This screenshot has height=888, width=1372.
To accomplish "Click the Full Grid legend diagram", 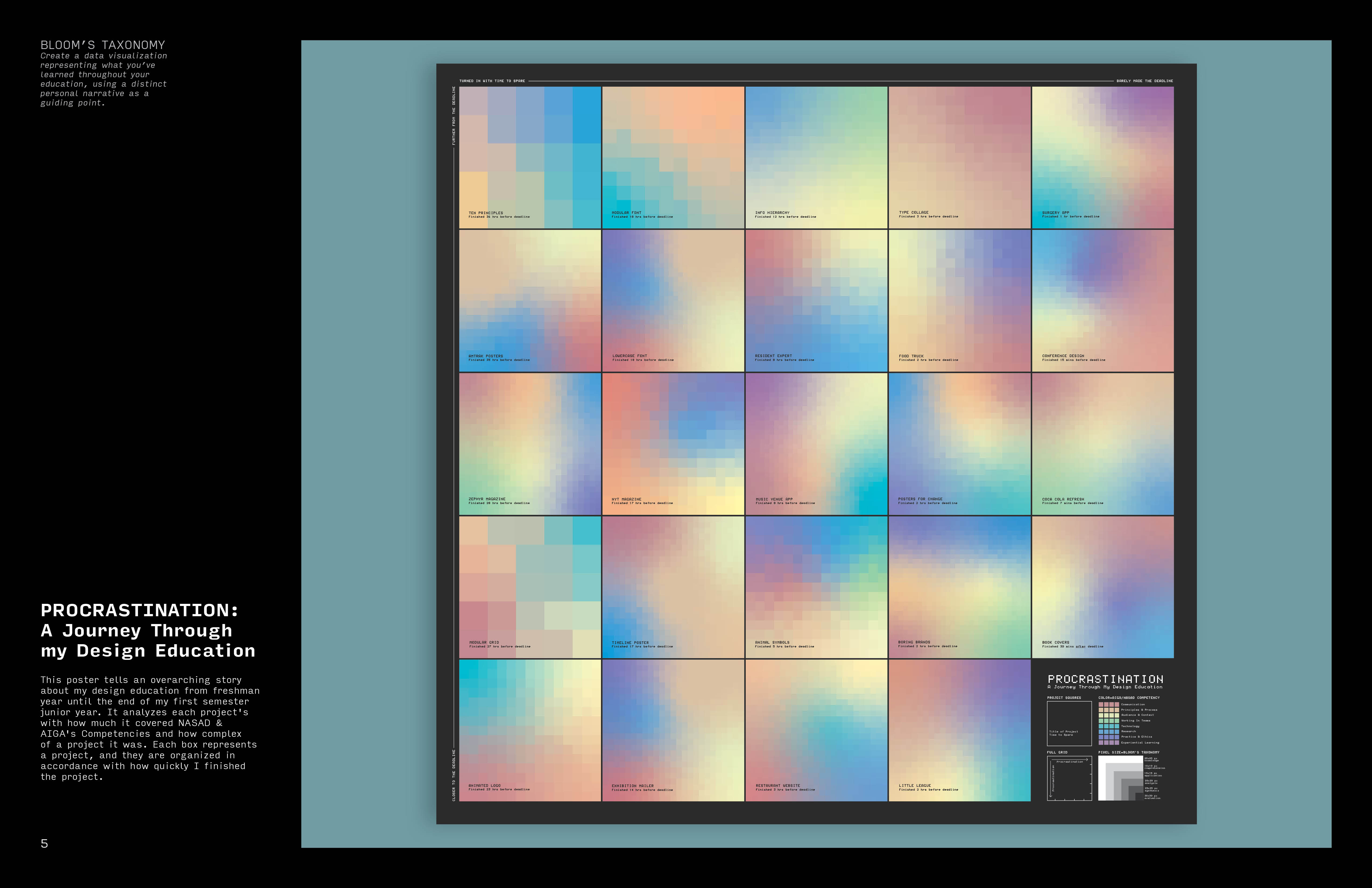I will tap(1069, 778).
